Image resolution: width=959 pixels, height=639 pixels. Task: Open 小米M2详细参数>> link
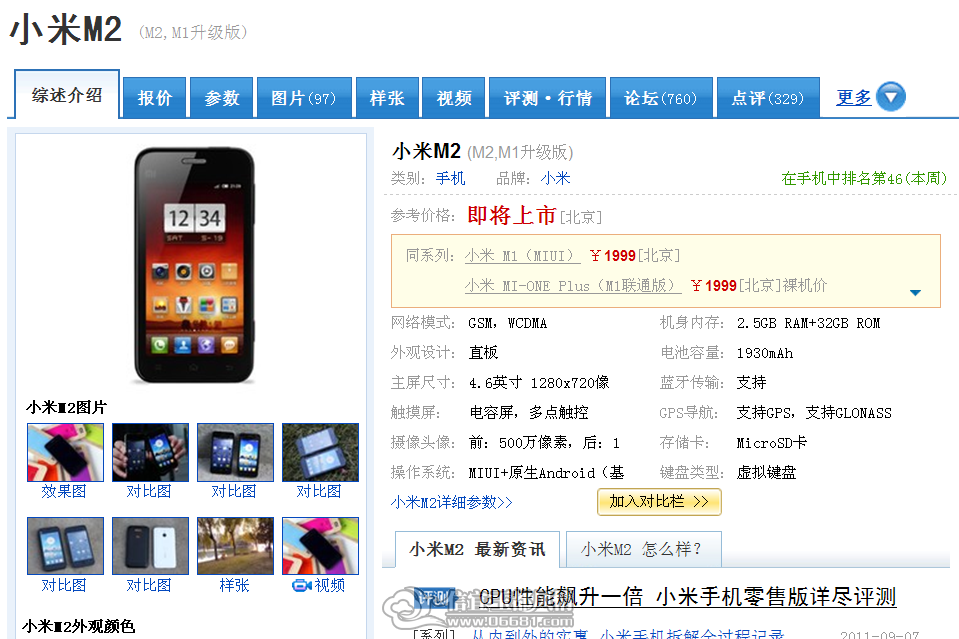(451, 503)
